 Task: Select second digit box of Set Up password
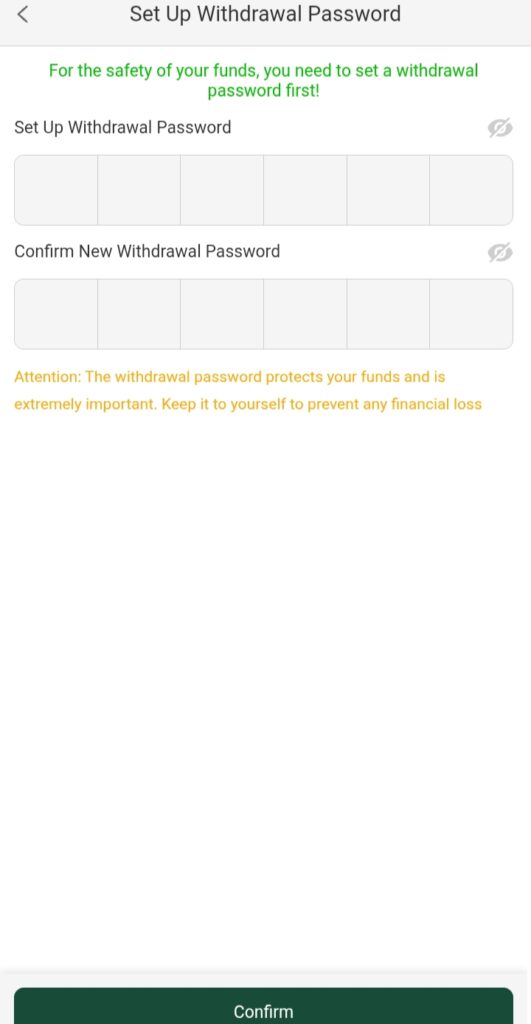(x=139, y=190)
